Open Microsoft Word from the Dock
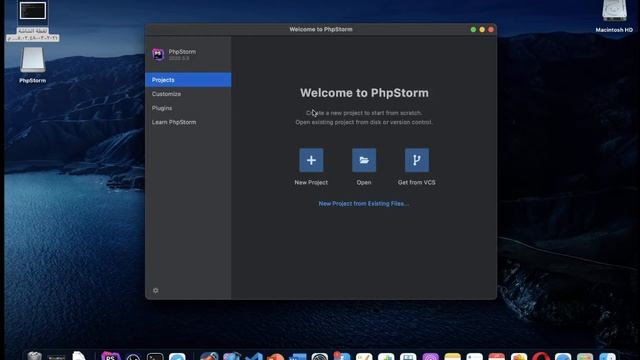 (298, 356)
